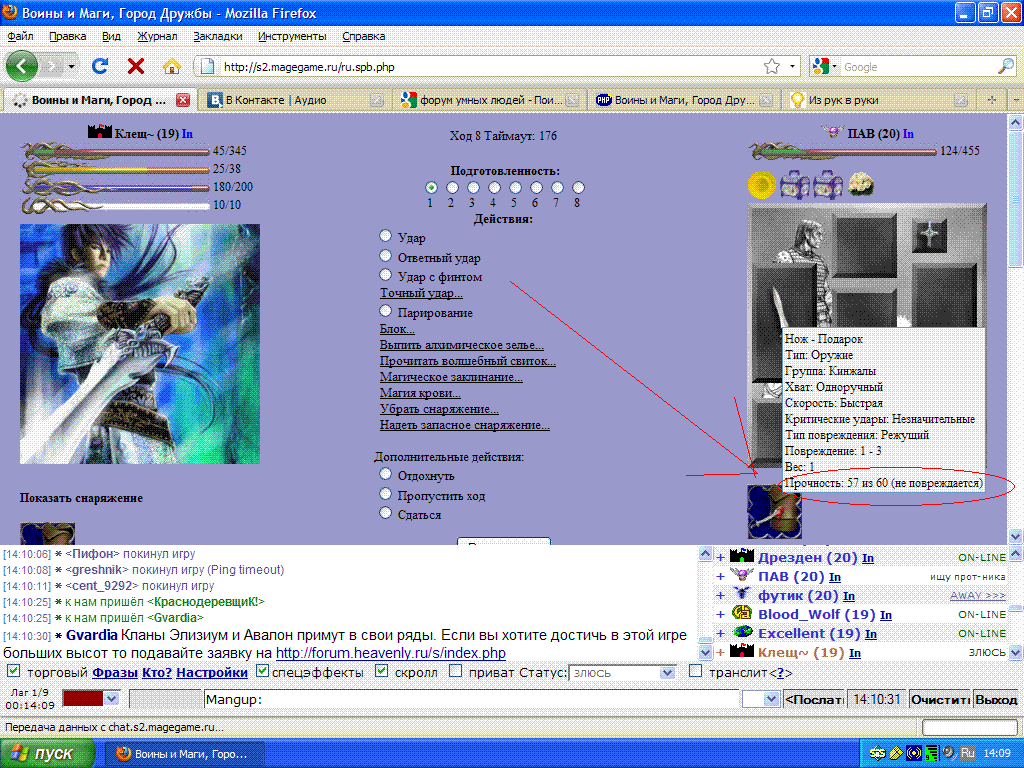Screen dimensions: 1024x768
Task: Click in the chat message input field
Action: pos(472,699)
